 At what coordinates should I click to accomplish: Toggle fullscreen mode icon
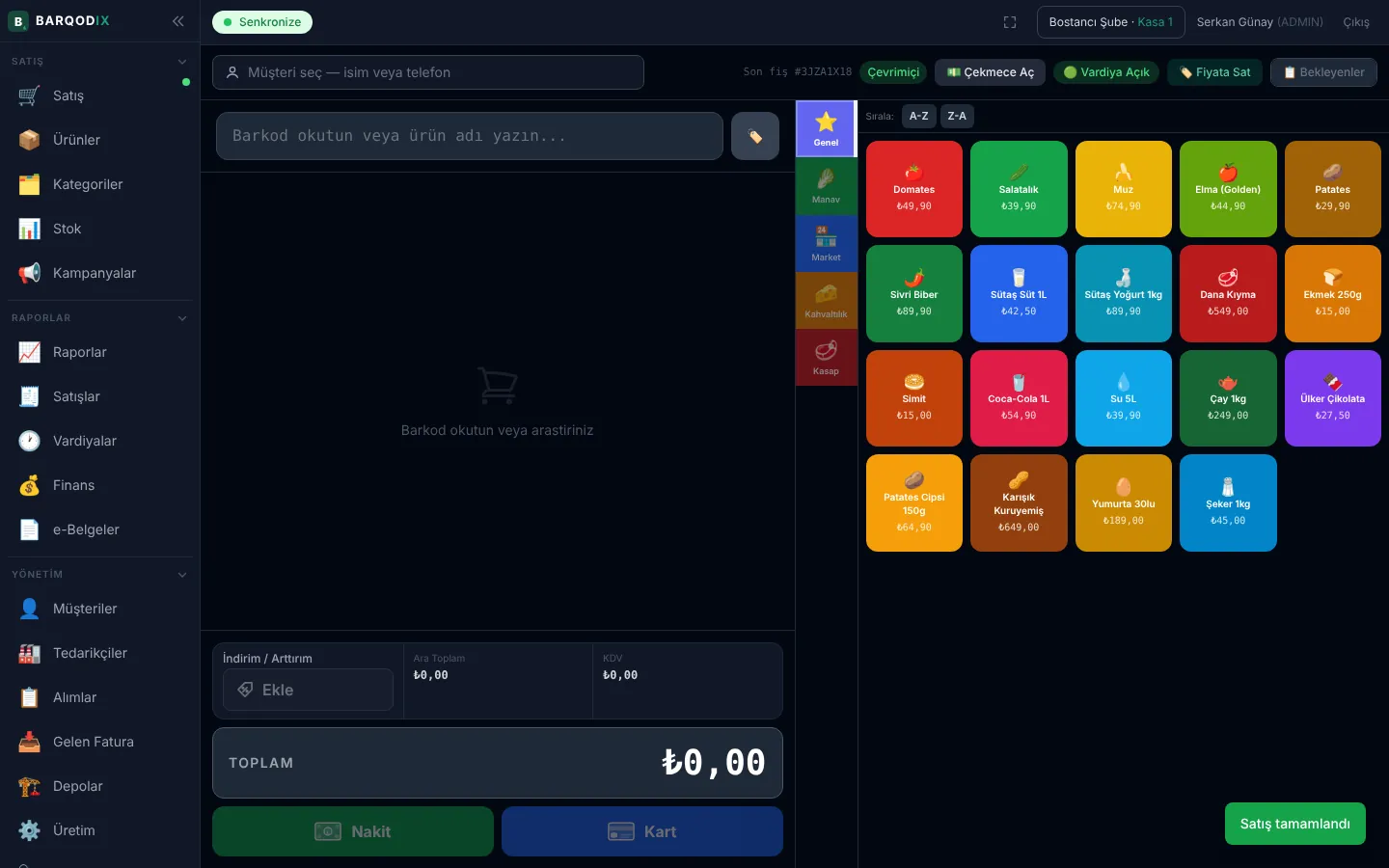[x=1010, y=22]
